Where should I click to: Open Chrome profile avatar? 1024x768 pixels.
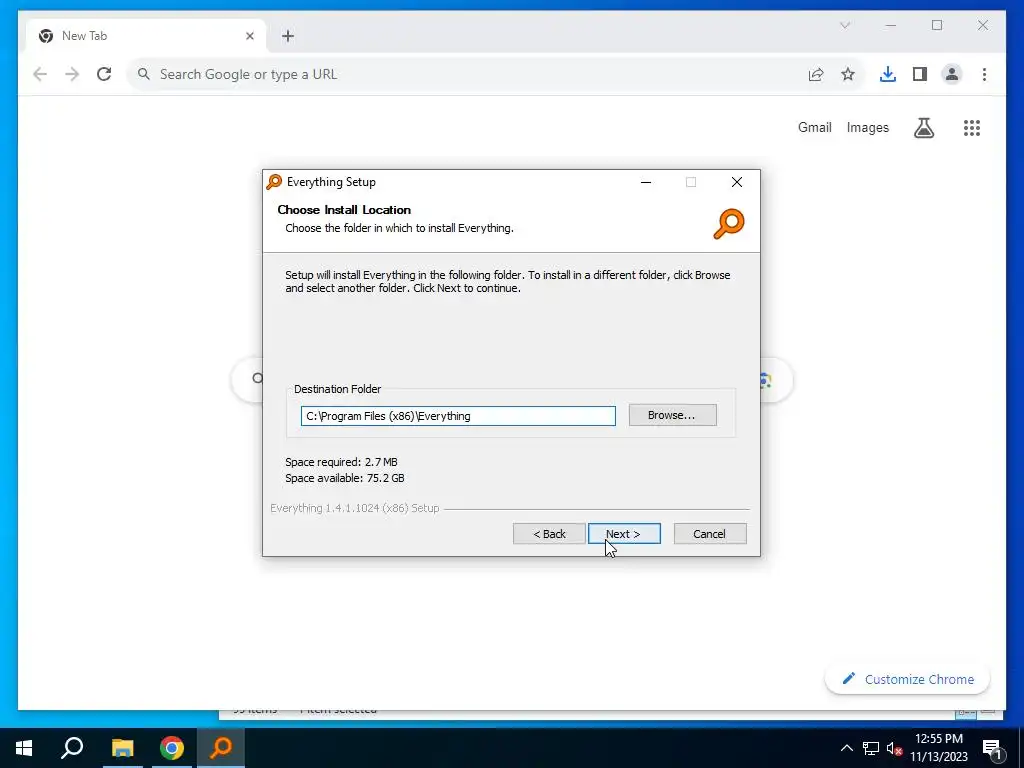click(x=952, y=74)
